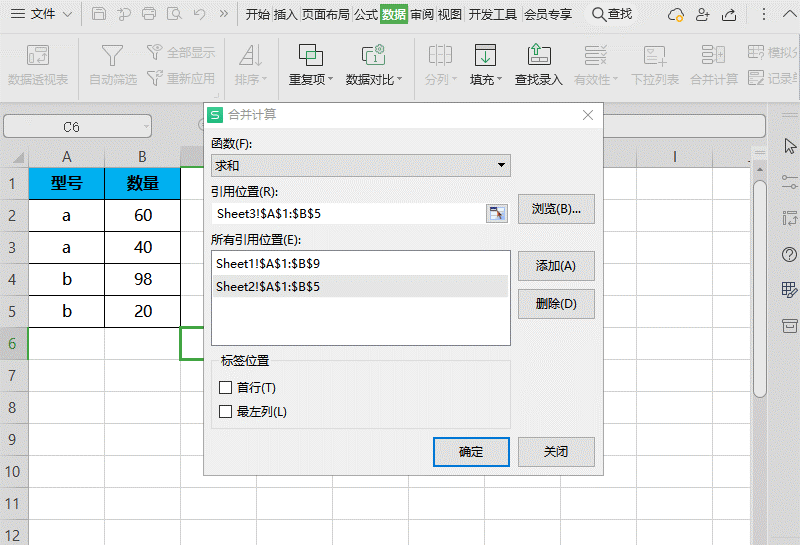
Task: Click 重新应用 in the ribbon
Action: (x=181, y=78)
